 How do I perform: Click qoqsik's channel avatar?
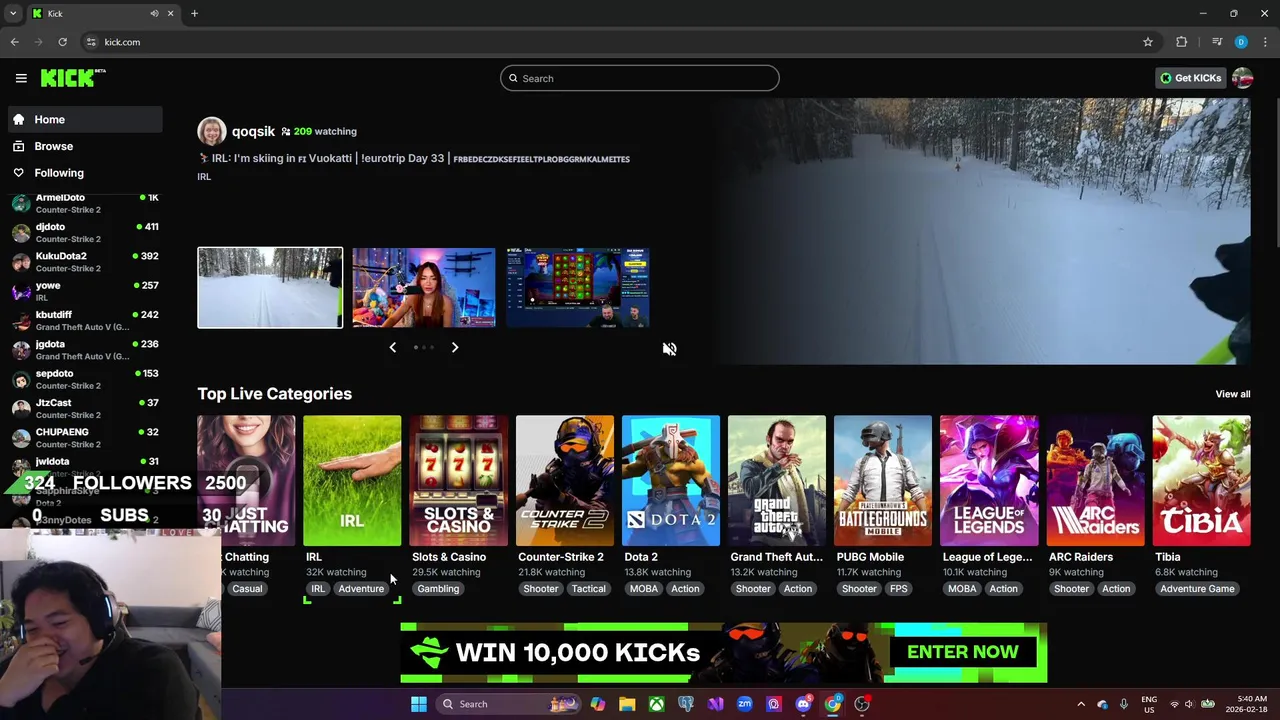click(x=212, y=131)
